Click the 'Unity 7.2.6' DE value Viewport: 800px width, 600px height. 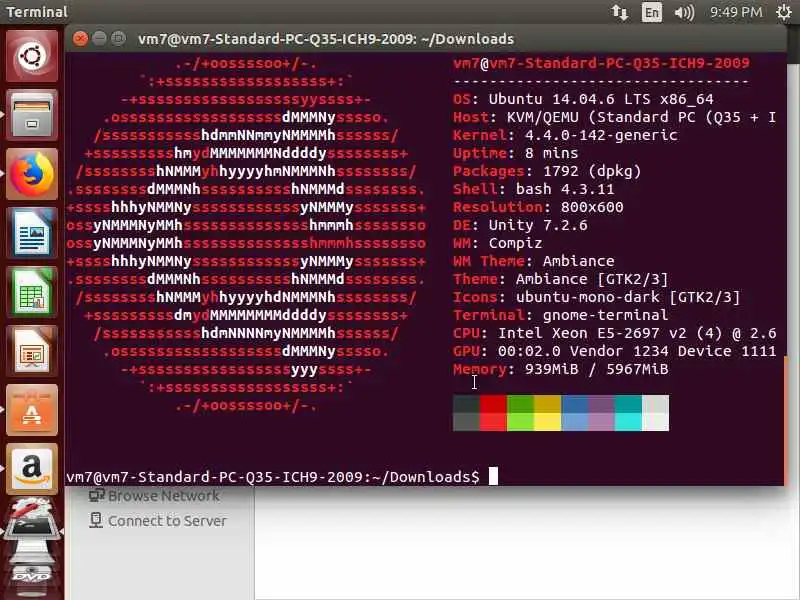(x=538, y=225)
